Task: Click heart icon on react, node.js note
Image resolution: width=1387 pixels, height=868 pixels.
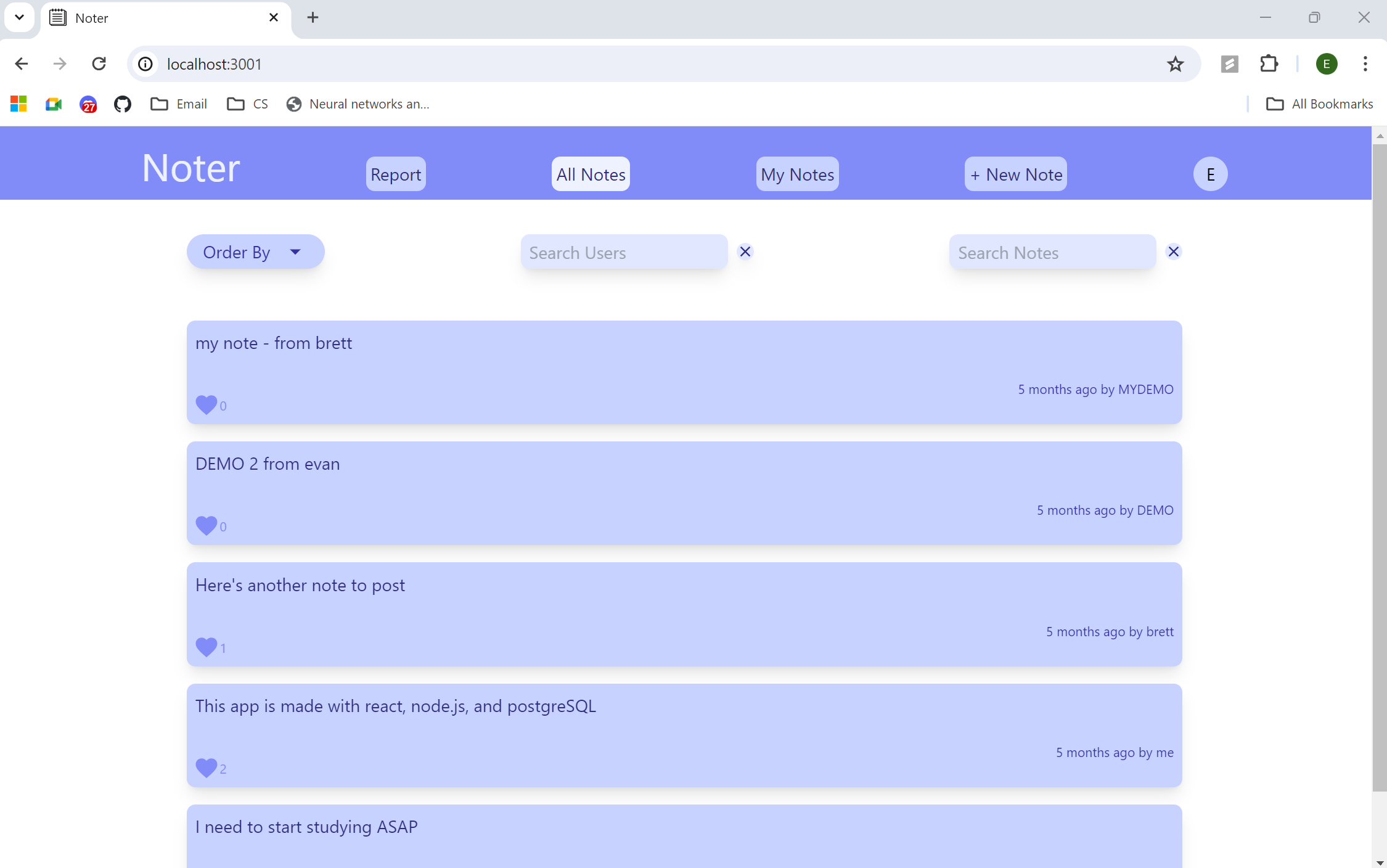Action: [206, 768]
